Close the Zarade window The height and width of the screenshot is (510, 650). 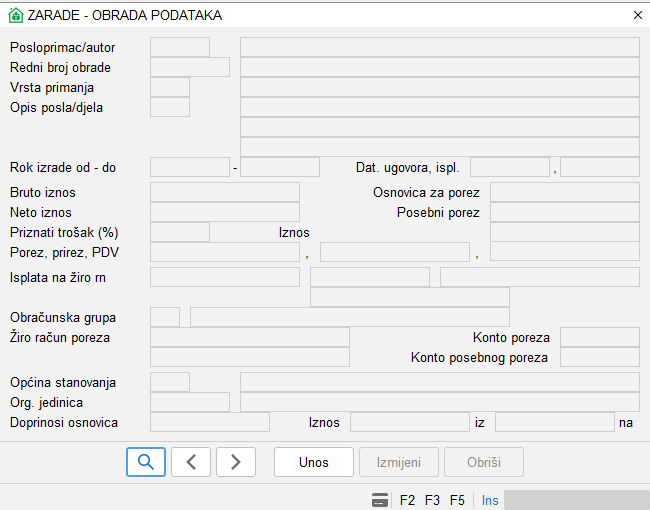(638, 15)
